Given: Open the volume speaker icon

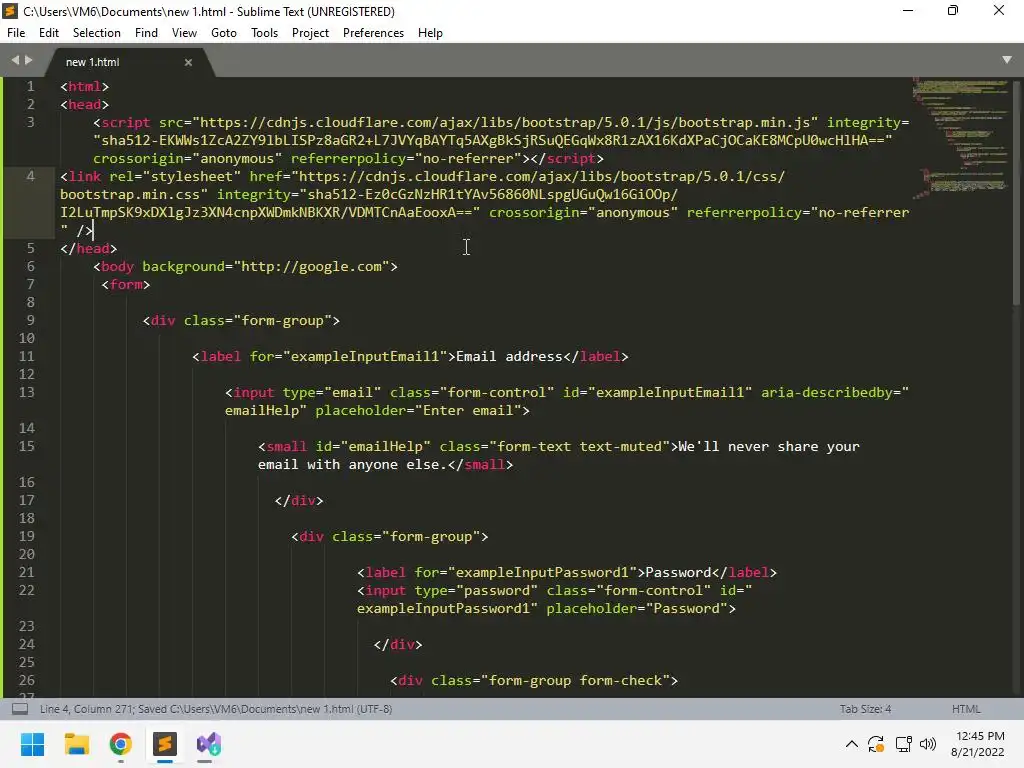Looking at the screenshot, I should click(927, 744).
